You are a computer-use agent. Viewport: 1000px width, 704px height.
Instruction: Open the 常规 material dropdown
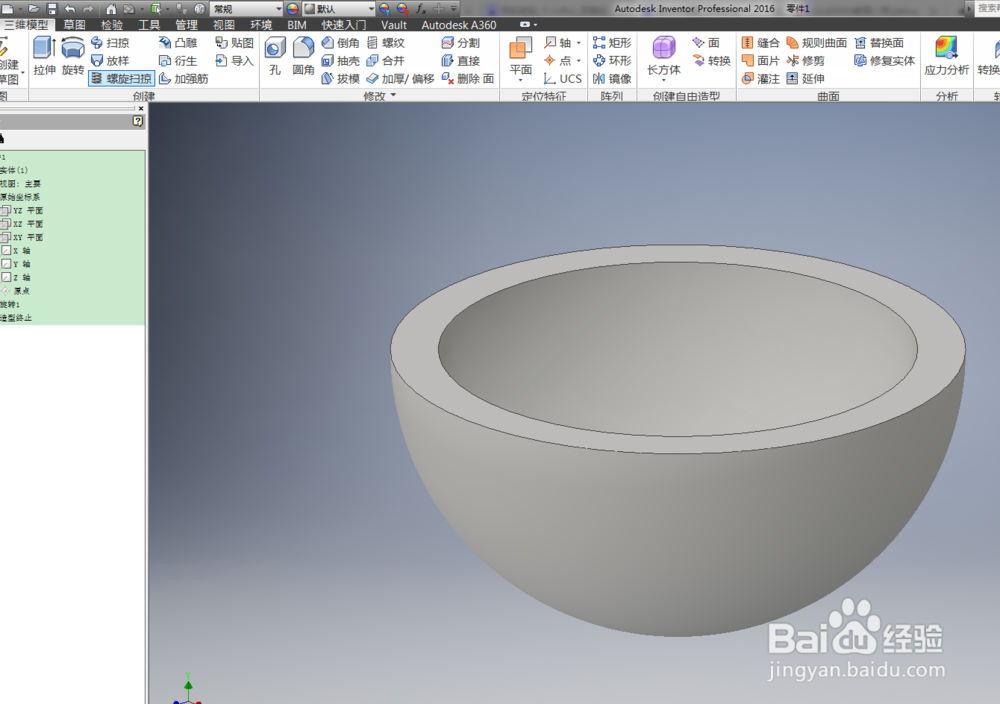point(247,9)
